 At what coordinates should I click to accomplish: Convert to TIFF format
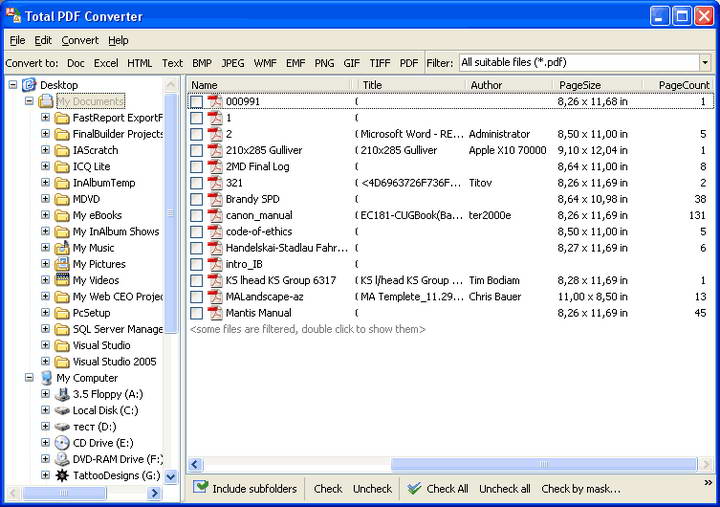click(380, 63)
